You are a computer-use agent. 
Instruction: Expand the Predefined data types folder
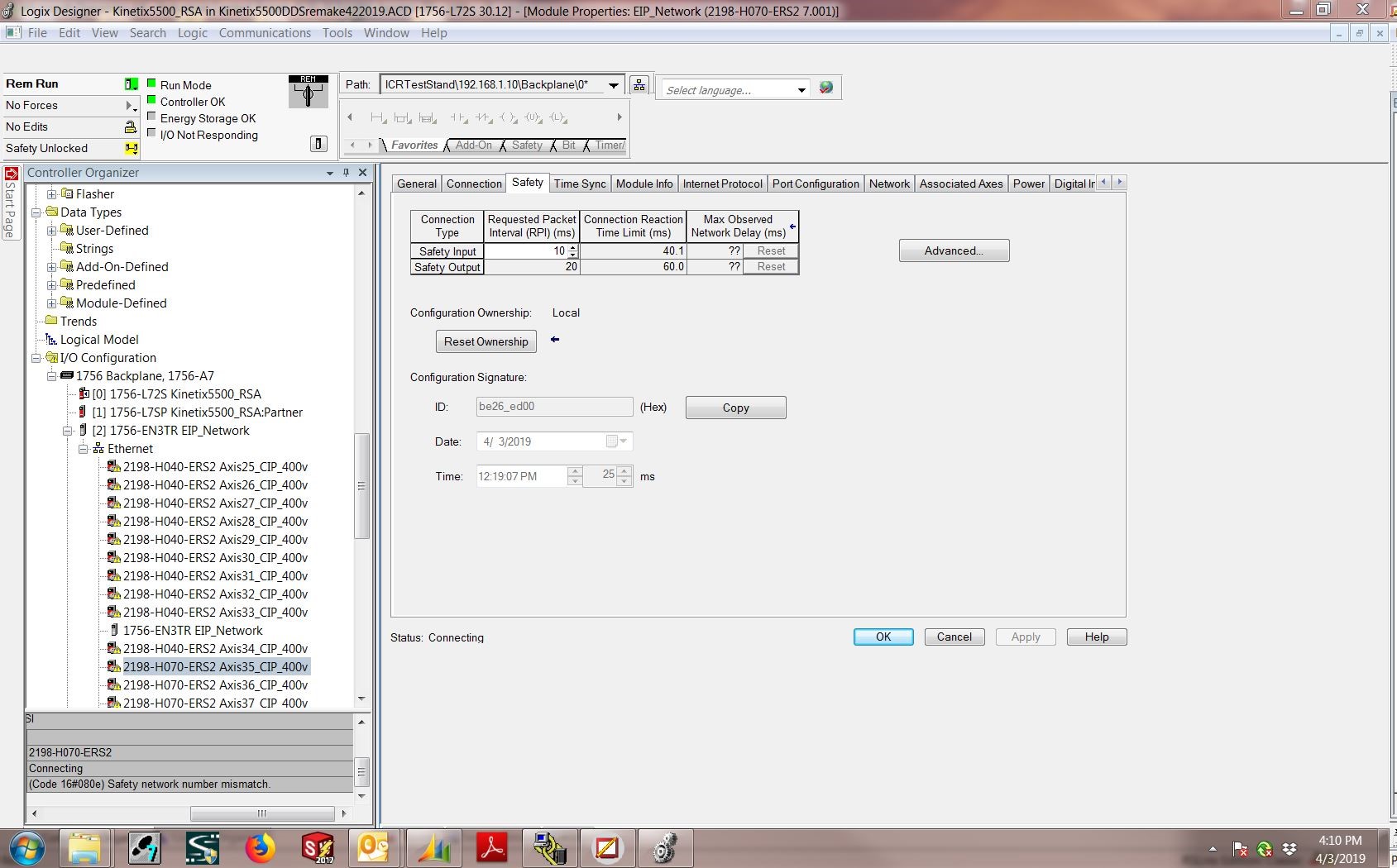tap(51, 285)
